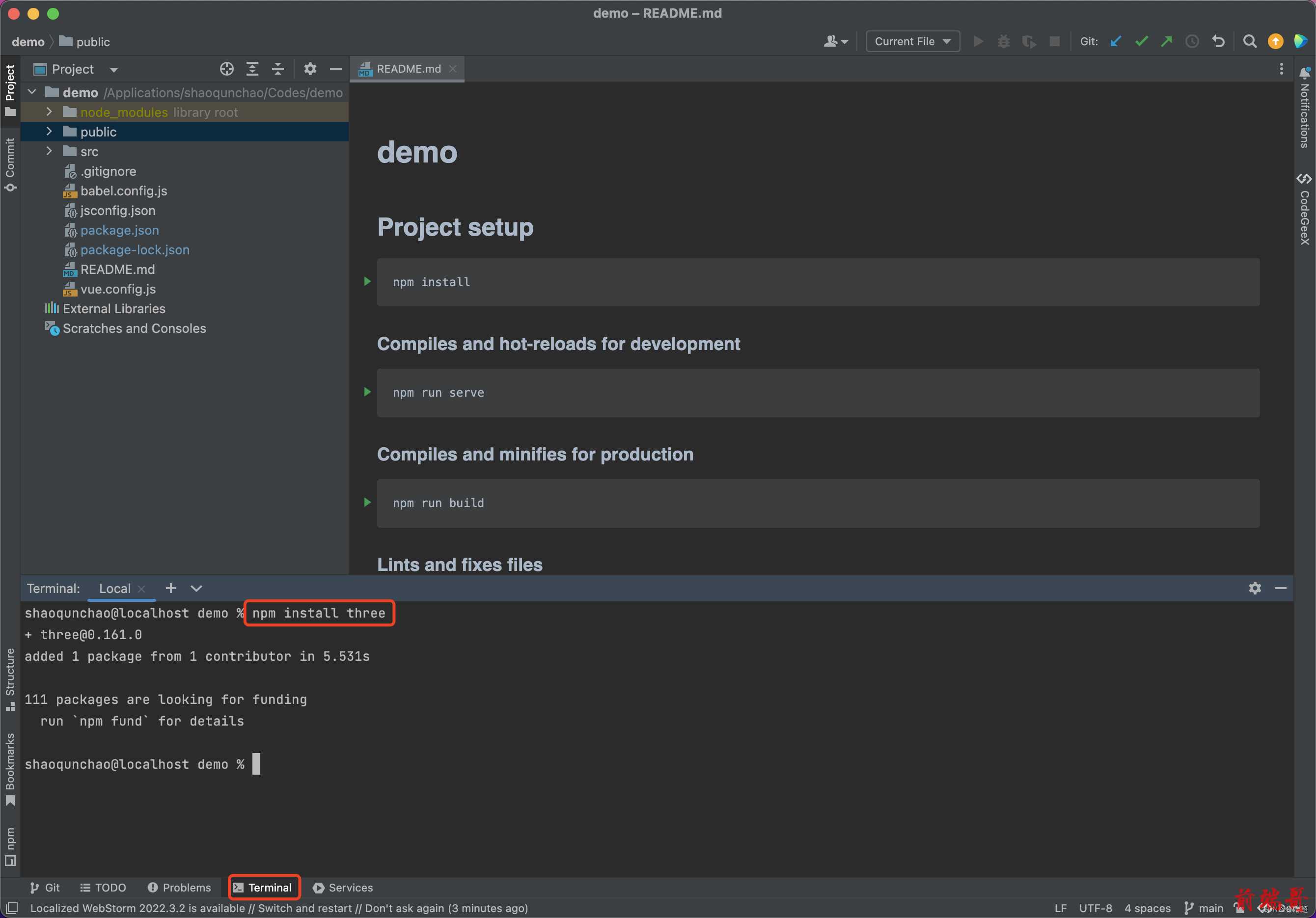Open the CodeGeeX side panel
Image resolution: width=1316 pixels, height=918 pixels.
(1305, 209)
